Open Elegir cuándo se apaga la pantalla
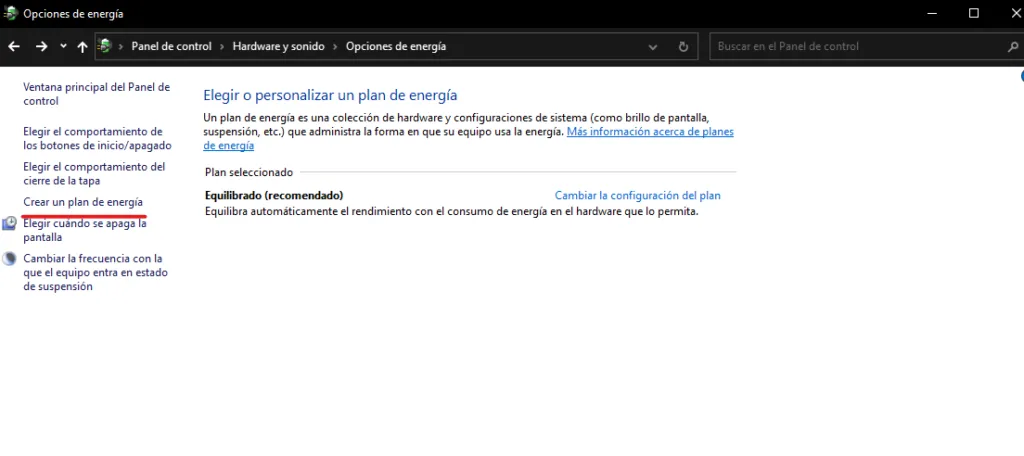Screen dimensions: 1024x456 coord(85,231)
